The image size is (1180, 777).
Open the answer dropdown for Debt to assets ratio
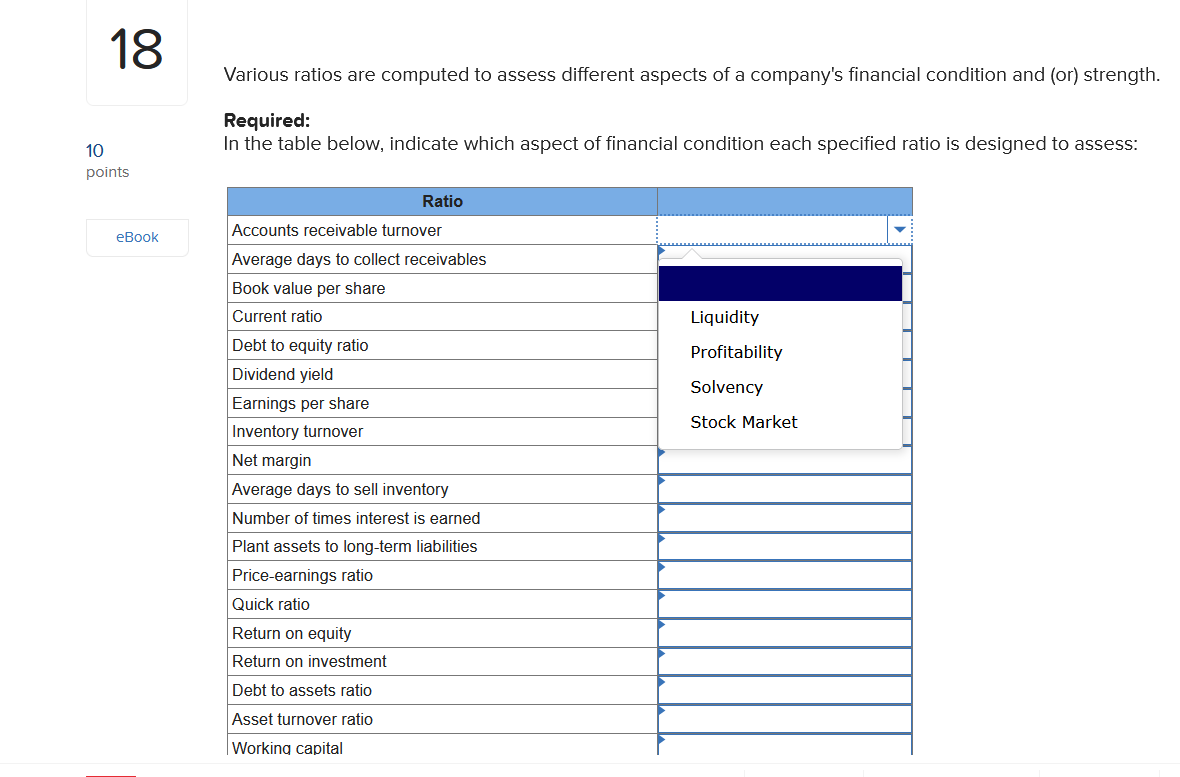coord(785,689)
